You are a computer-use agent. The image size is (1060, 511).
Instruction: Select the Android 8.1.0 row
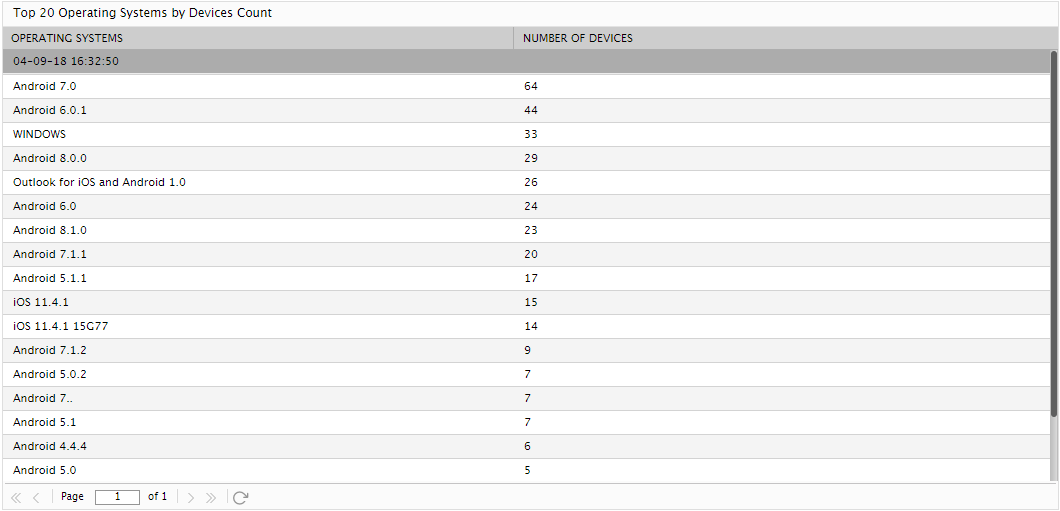(526, 230)
